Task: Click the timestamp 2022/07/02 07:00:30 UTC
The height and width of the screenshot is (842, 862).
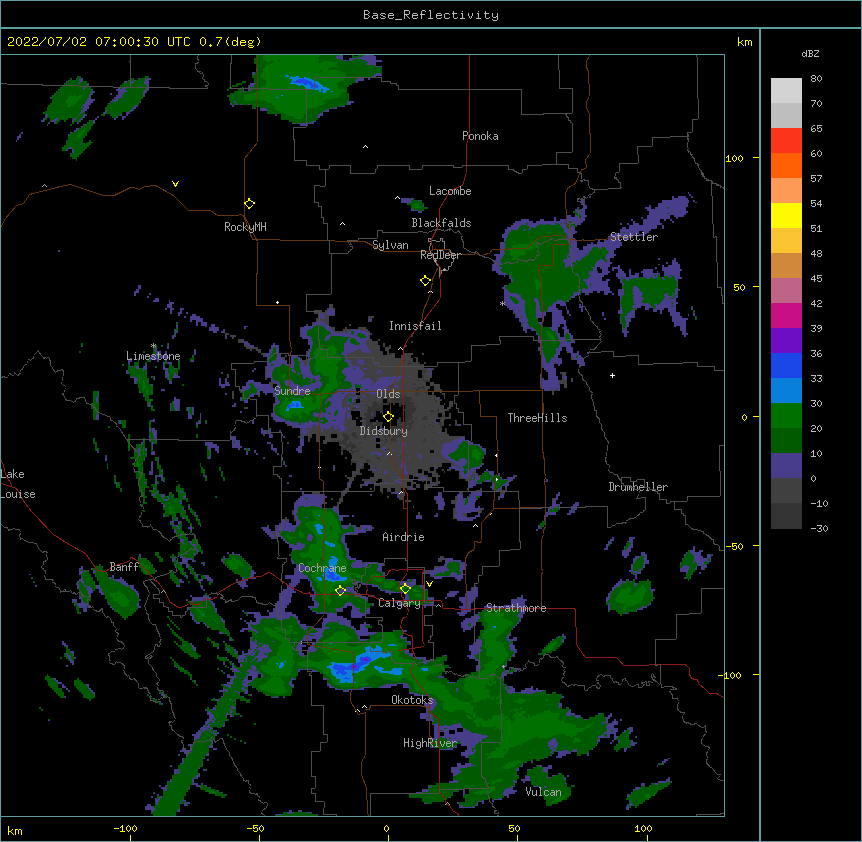Action: tap(99, 42)
